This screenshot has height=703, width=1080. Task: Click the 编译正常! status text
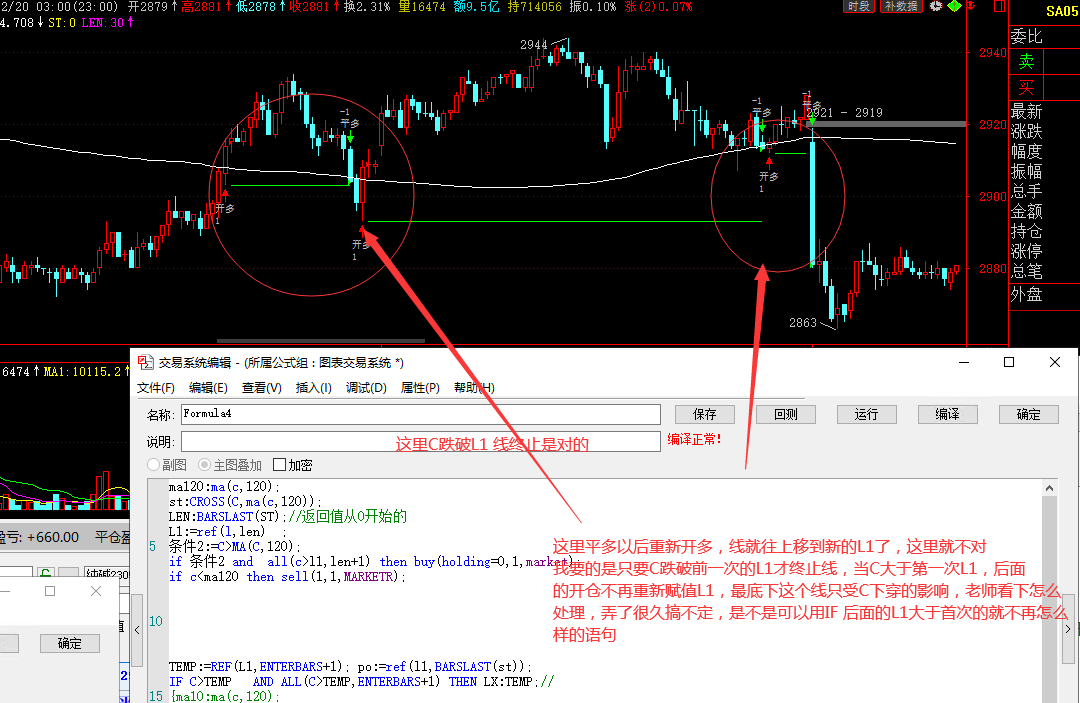[694, 439]
